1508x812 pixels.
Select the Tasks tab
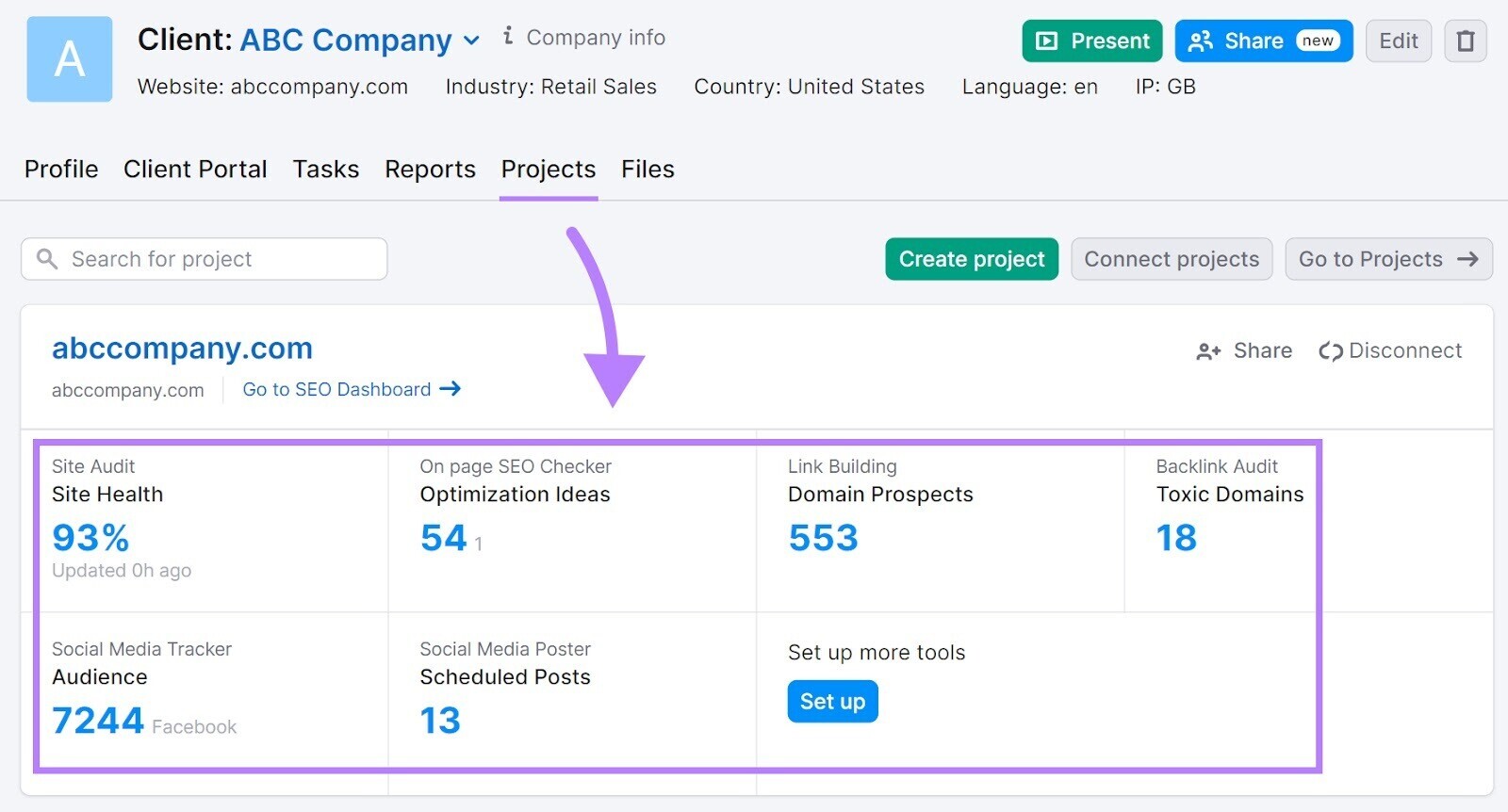point(325,170)
